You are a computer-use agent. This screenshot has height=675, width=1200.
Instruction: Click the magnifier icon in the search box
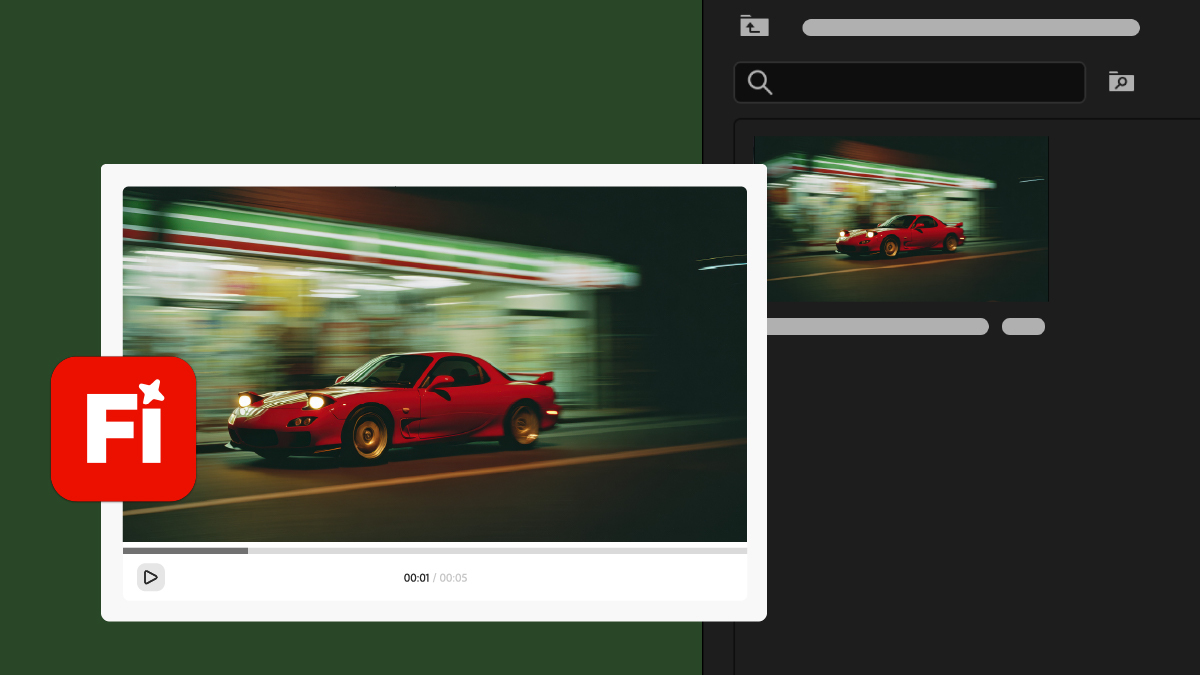760,83
